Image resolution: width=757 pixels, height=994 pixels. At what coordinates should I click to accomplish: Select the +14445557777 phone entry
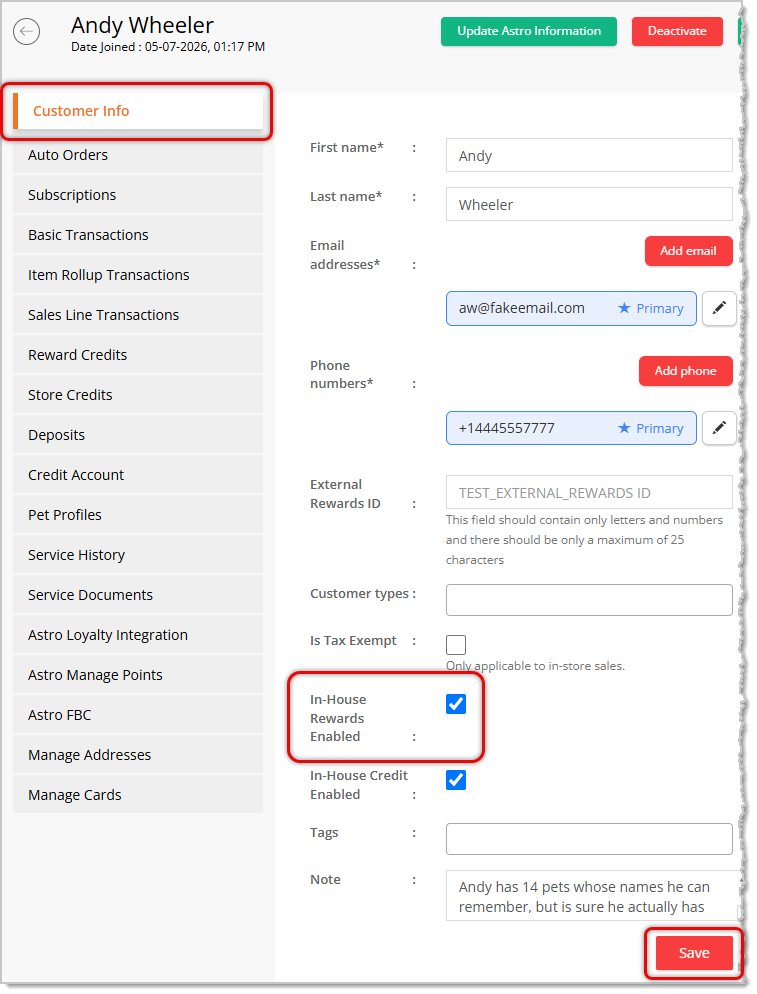[571, 429]
